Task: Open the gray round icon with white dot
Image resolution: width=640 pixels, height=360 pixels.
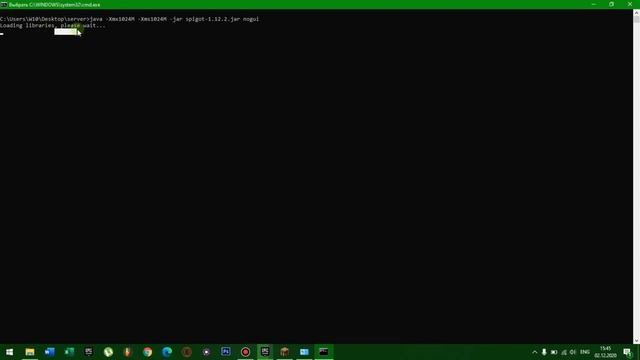Action: click(206, 352)
